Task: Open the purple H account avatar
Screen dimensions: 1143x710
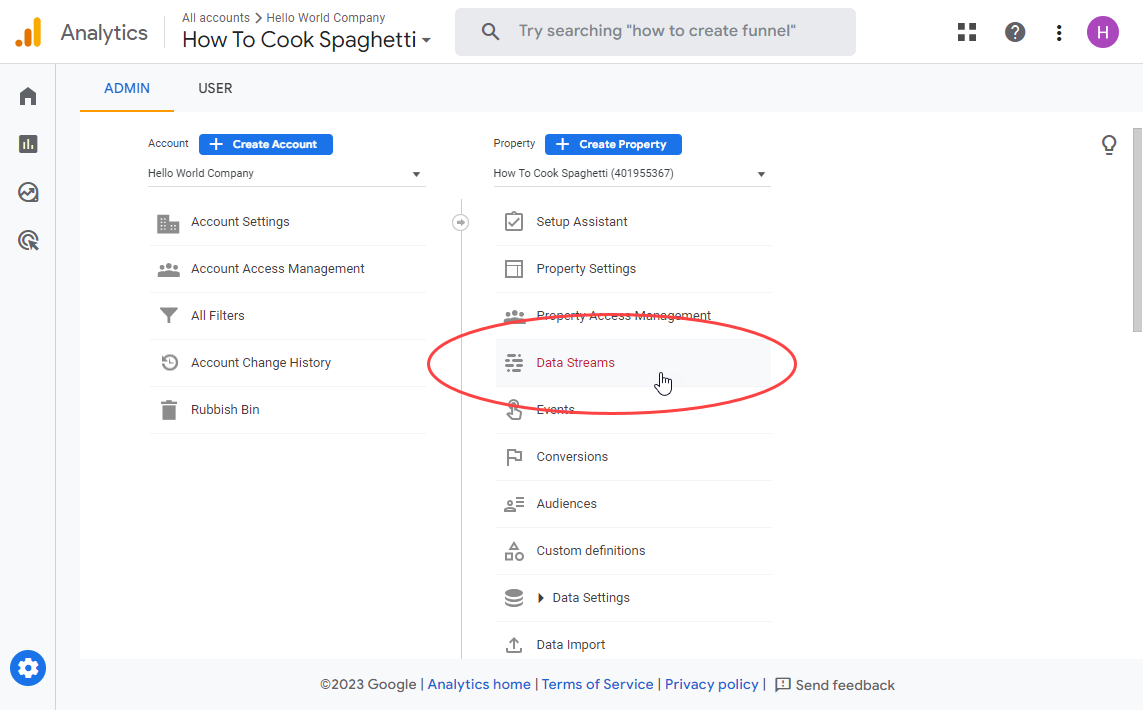Action: pos(1102,32)
